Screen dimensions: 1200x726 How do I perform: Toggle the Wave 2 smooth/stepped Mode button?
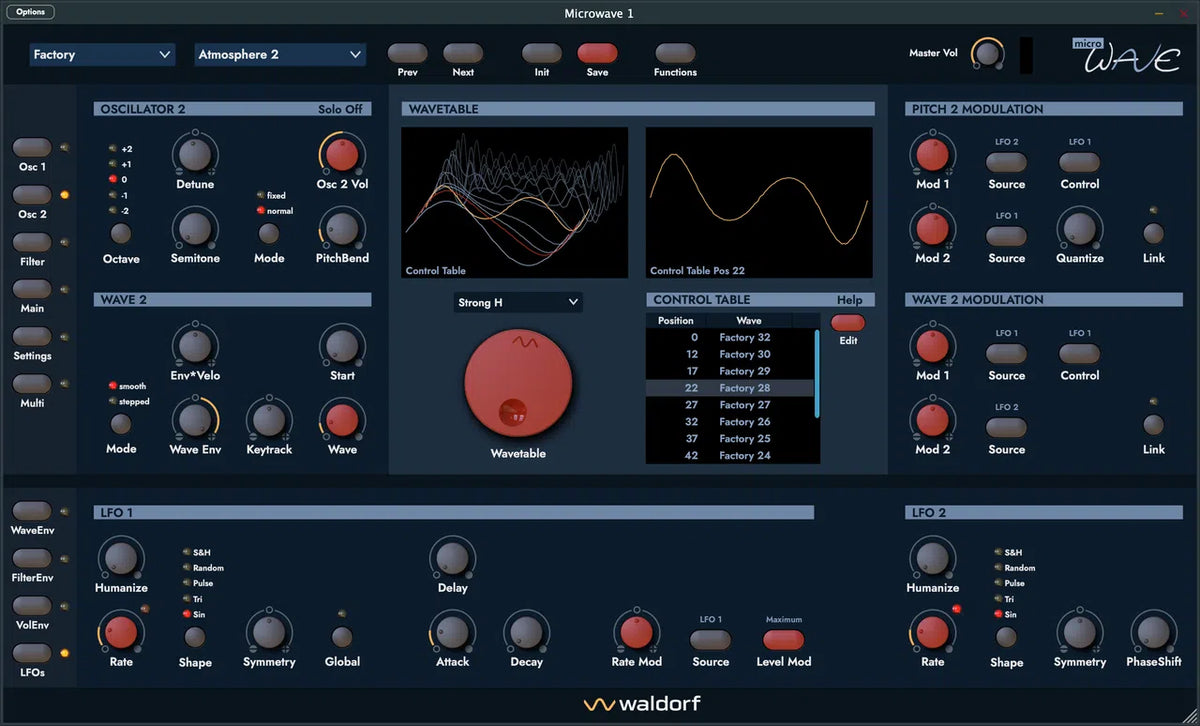click(x=121, y=424)
